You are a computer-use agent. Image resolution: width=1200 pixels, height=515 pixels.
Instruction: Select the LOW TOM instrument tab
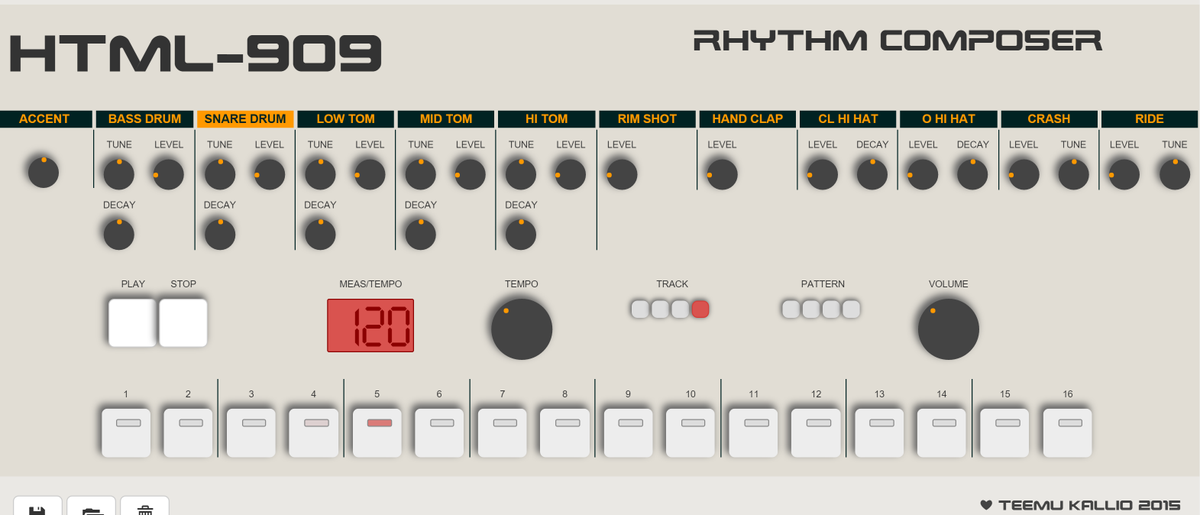345,118
